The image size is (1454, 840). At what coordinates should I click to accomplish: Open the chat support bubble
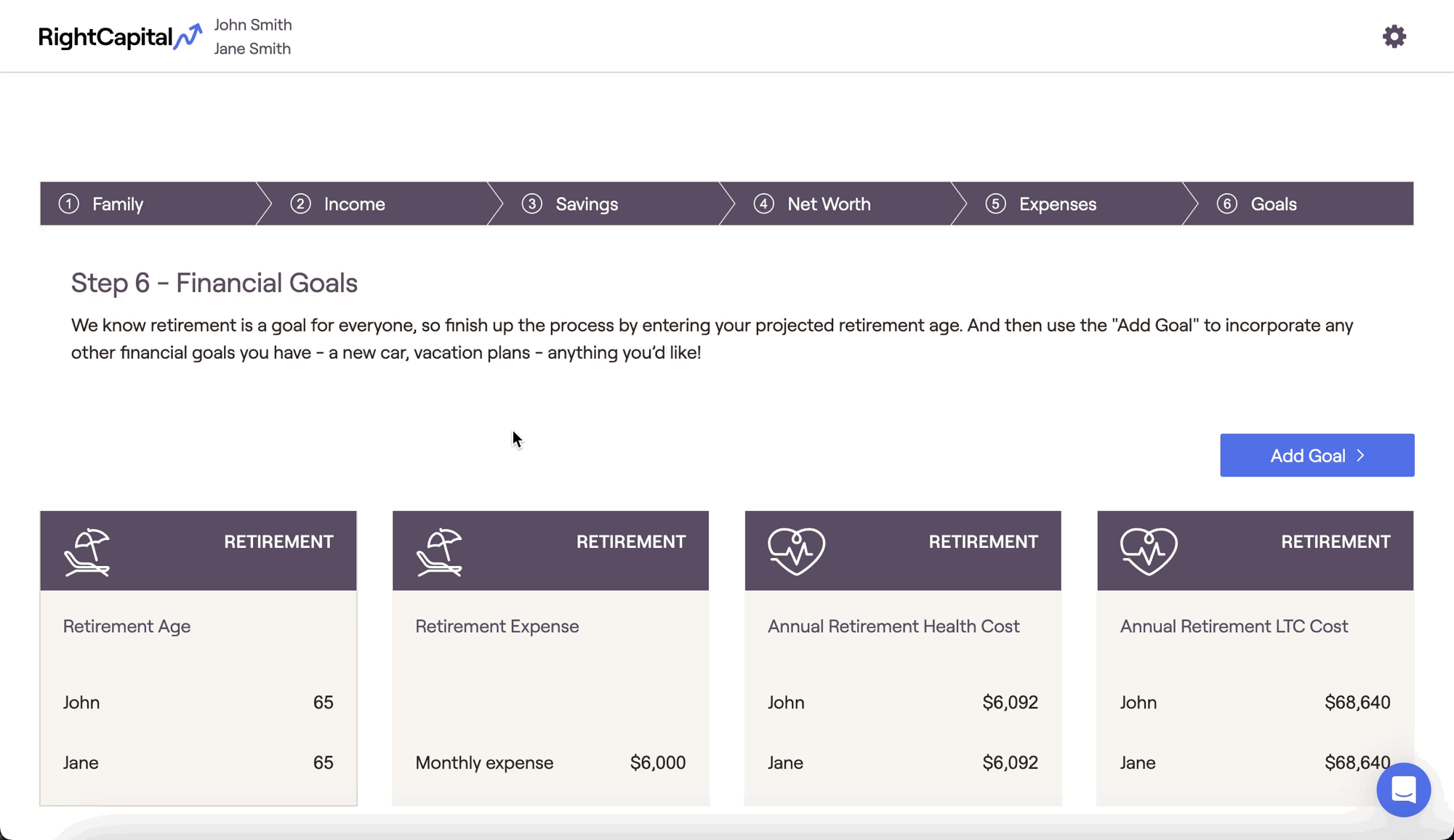[x=1403, y=789]
